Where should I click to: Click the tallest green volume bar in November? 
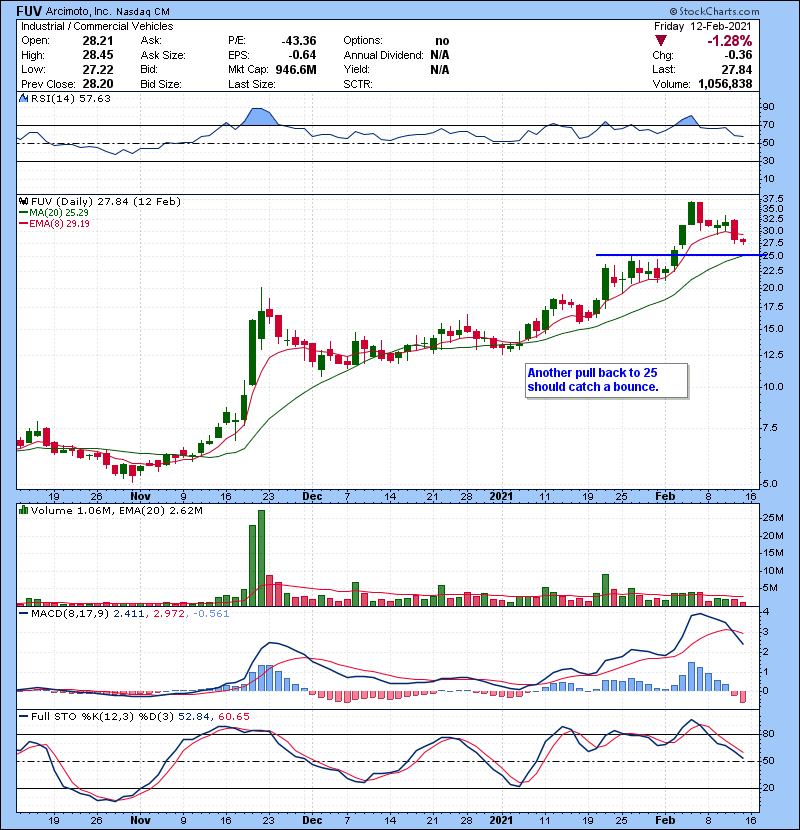click(262, 558)
